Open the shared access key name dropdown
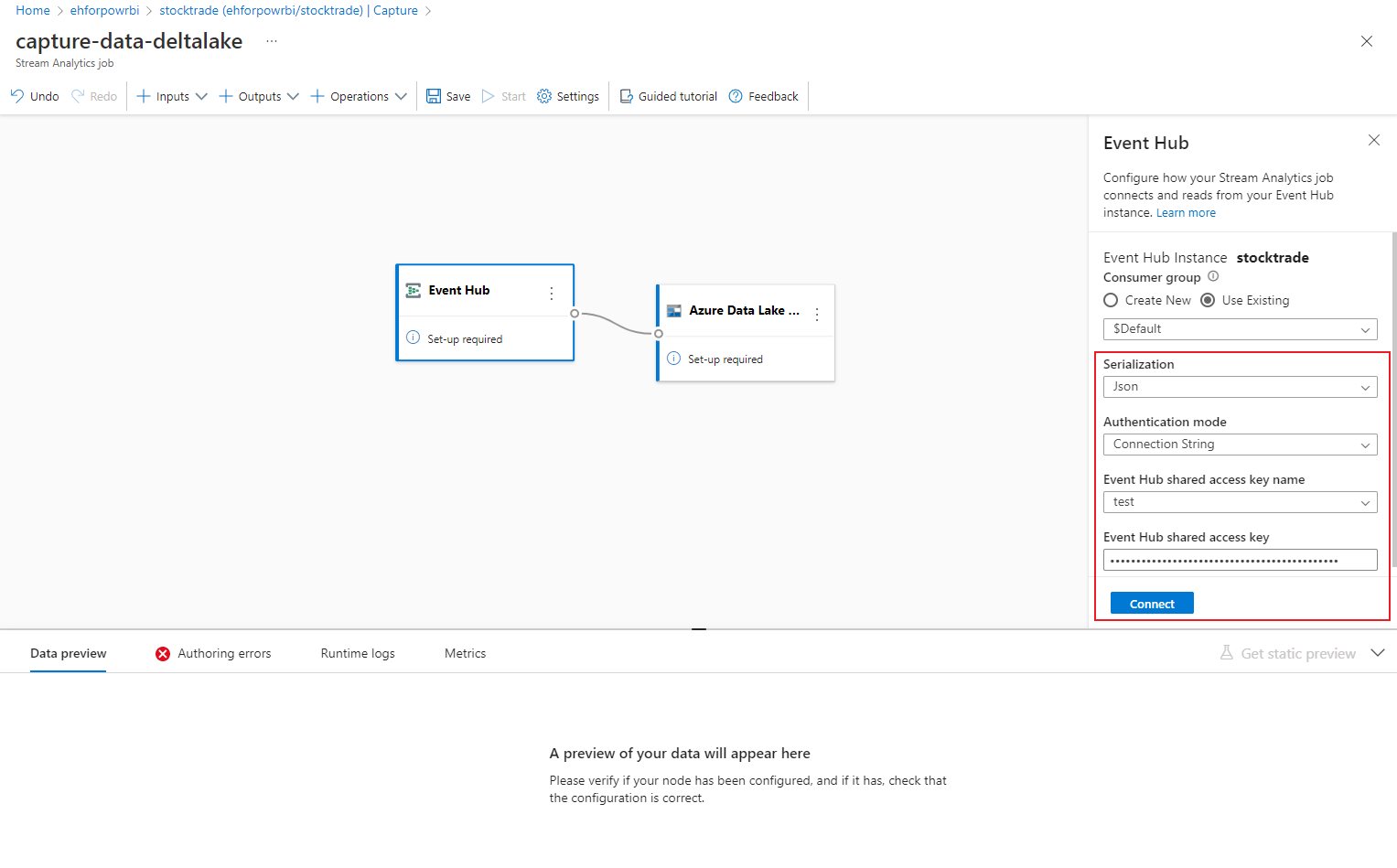The width and height of the screenshot is (1397, 868). [1240, 502]
